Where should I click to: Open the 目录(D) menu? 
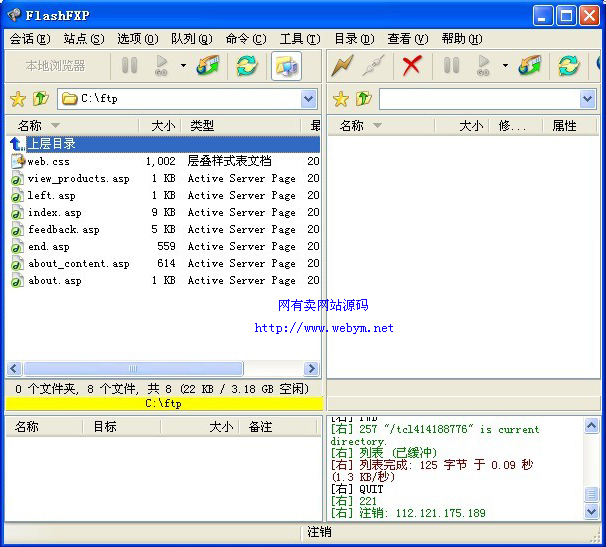354,39
